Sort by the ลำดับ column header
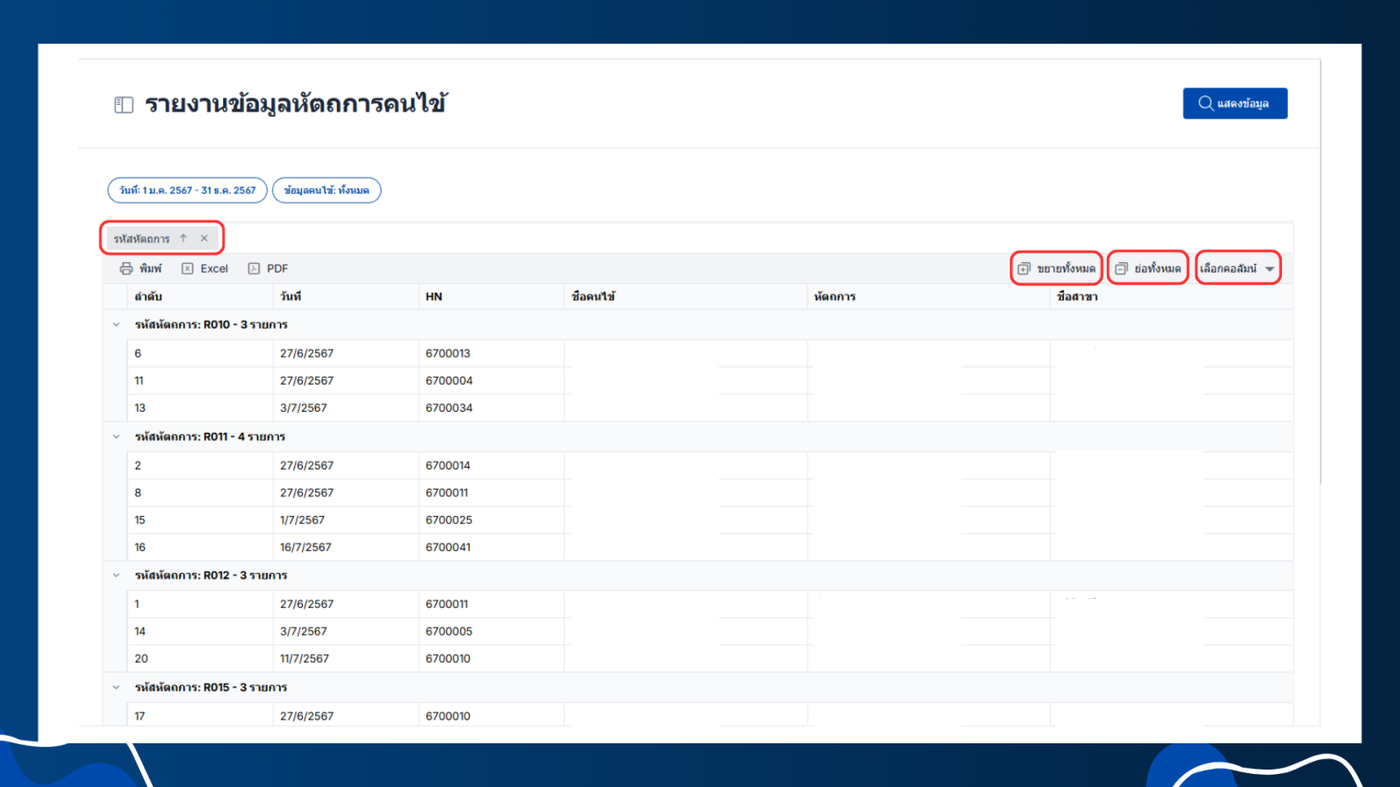 click(x=200, y=297)
